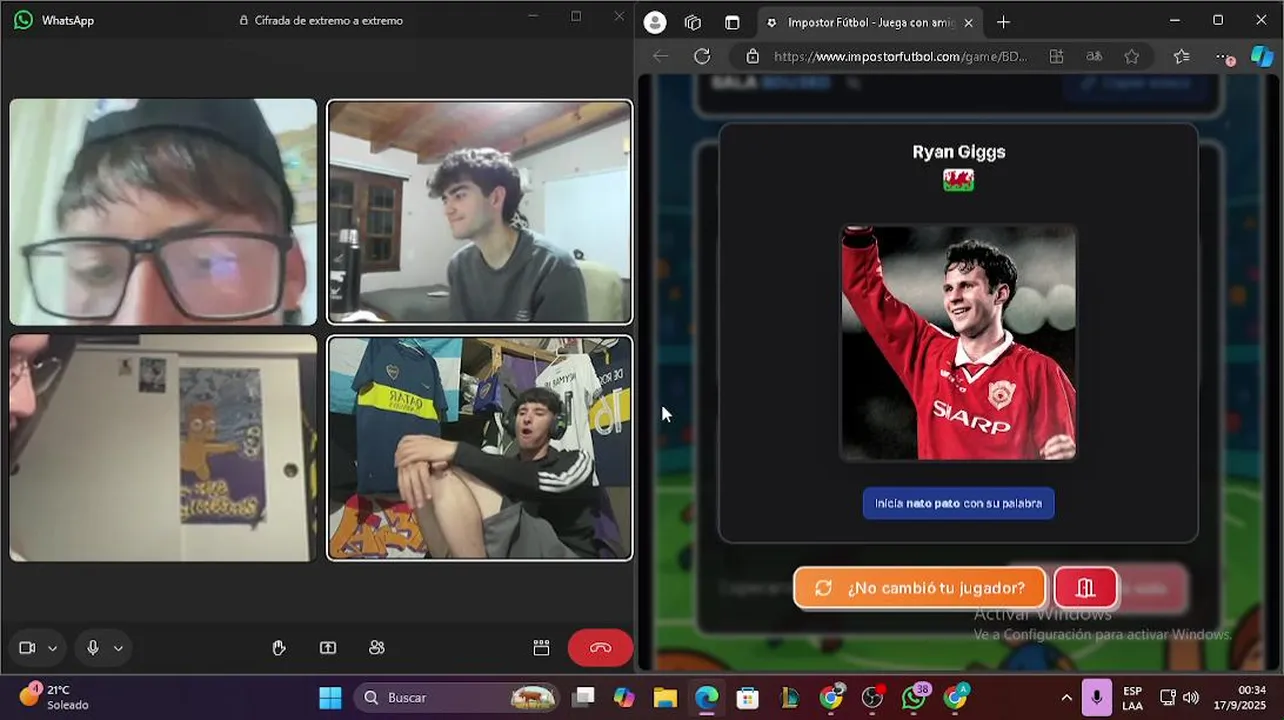Open Windows Start menu
Image resolution: width=1284 pixels, height=720 pixels.
tap(329, 697)
